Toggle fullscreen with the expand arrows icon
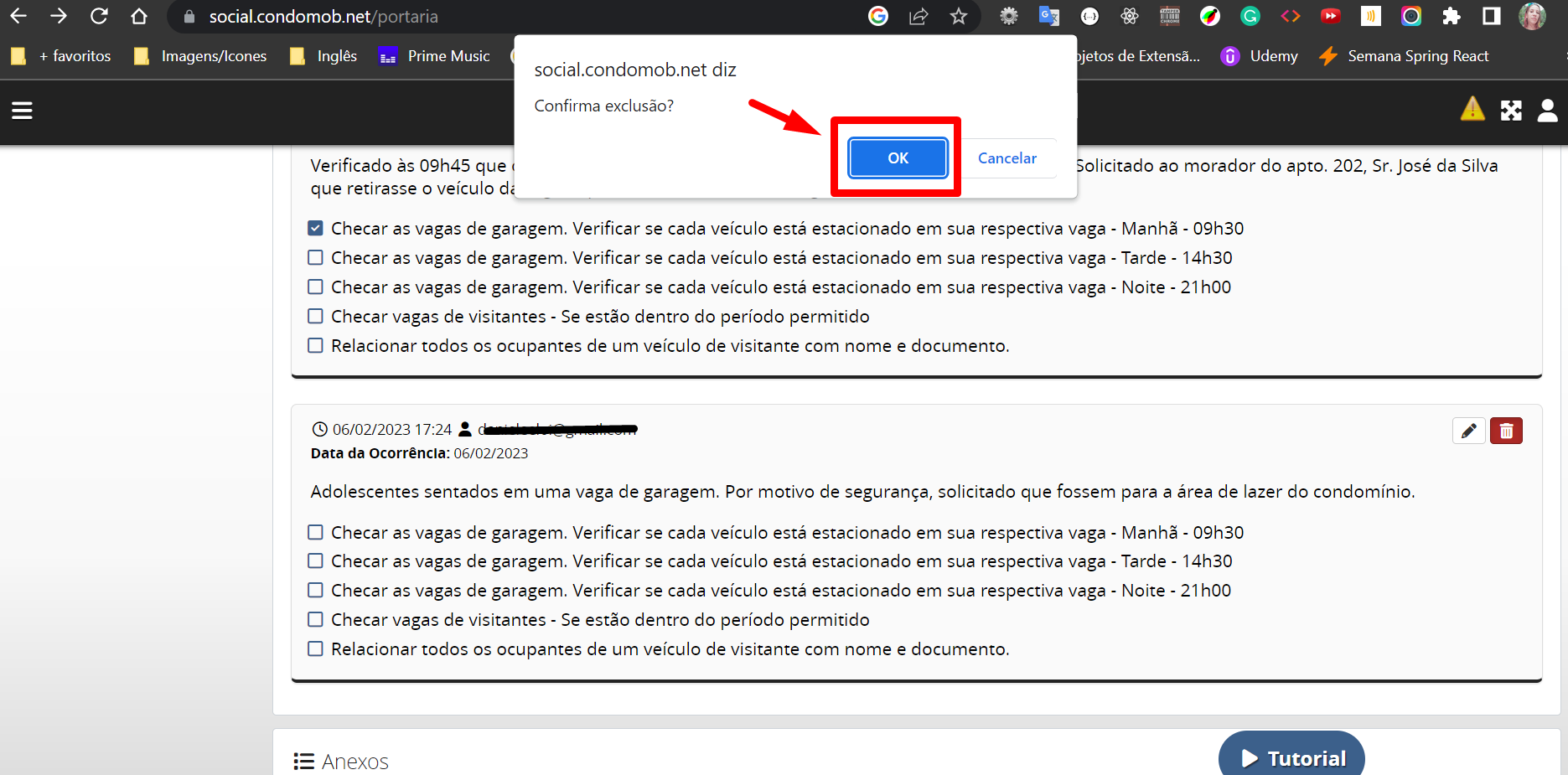This screenshot has width=1568, height=775. tap(1511, 111)
